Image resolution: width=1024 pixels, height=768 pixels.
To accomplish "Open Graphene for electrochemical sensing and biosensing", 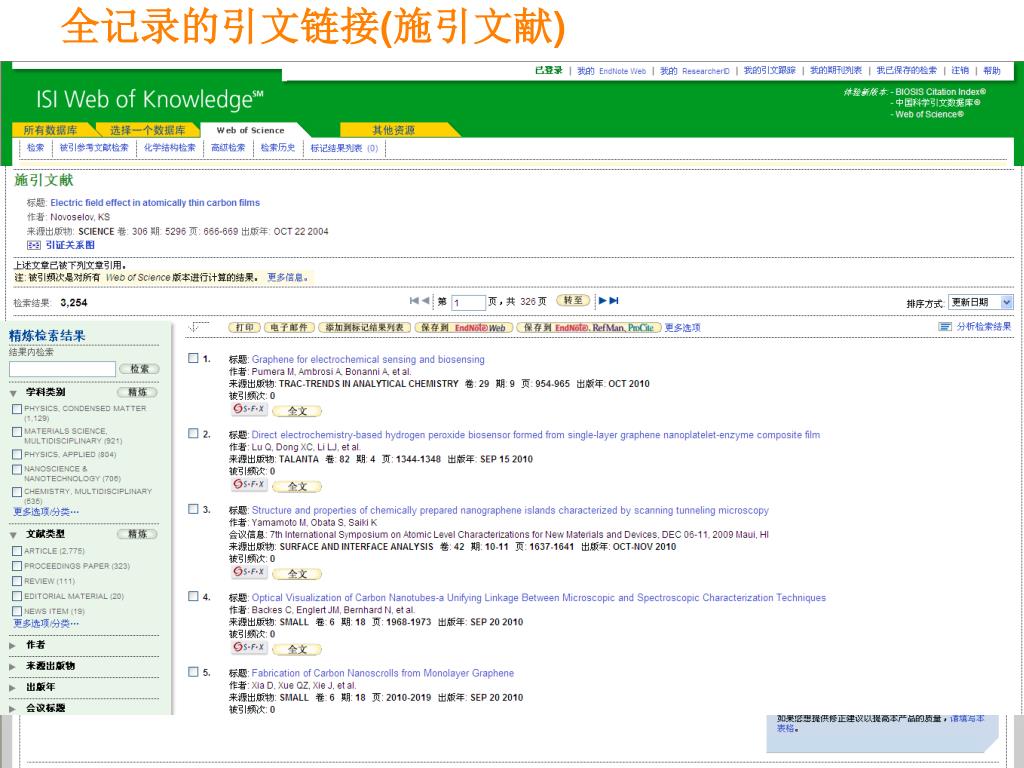I will (x=368, y=359).
